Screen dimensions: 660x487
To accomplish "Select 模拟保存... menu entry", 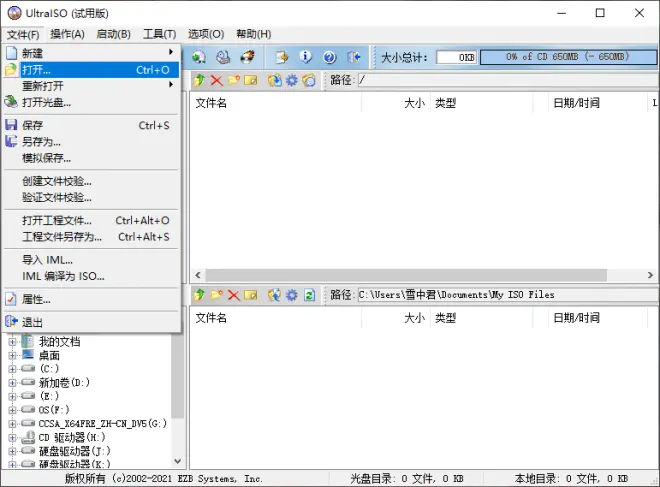I will (91, 158).
